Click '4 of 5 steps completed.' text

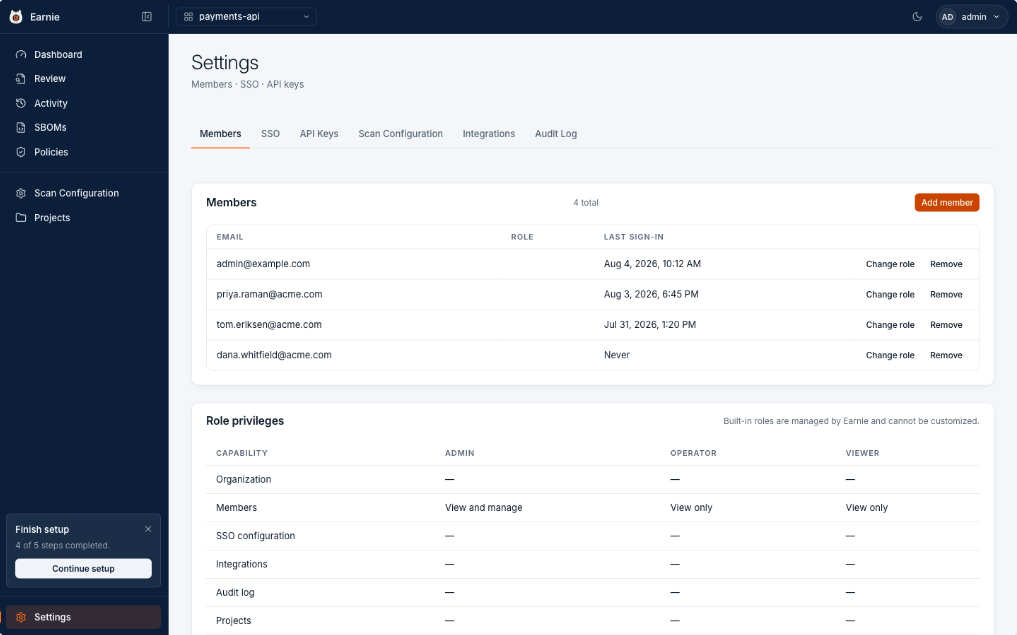62,545
